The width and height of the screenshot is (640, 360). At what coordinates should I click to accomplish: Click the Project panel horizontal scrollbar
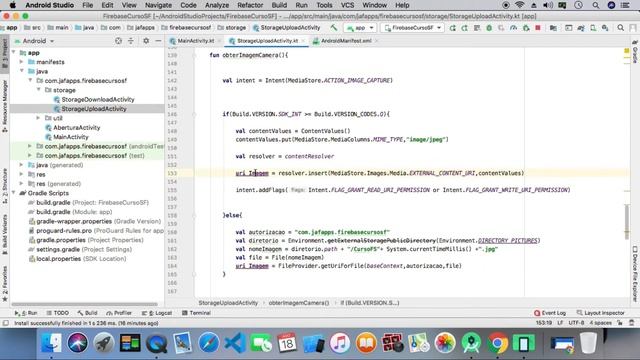click(x=84, y=304)
